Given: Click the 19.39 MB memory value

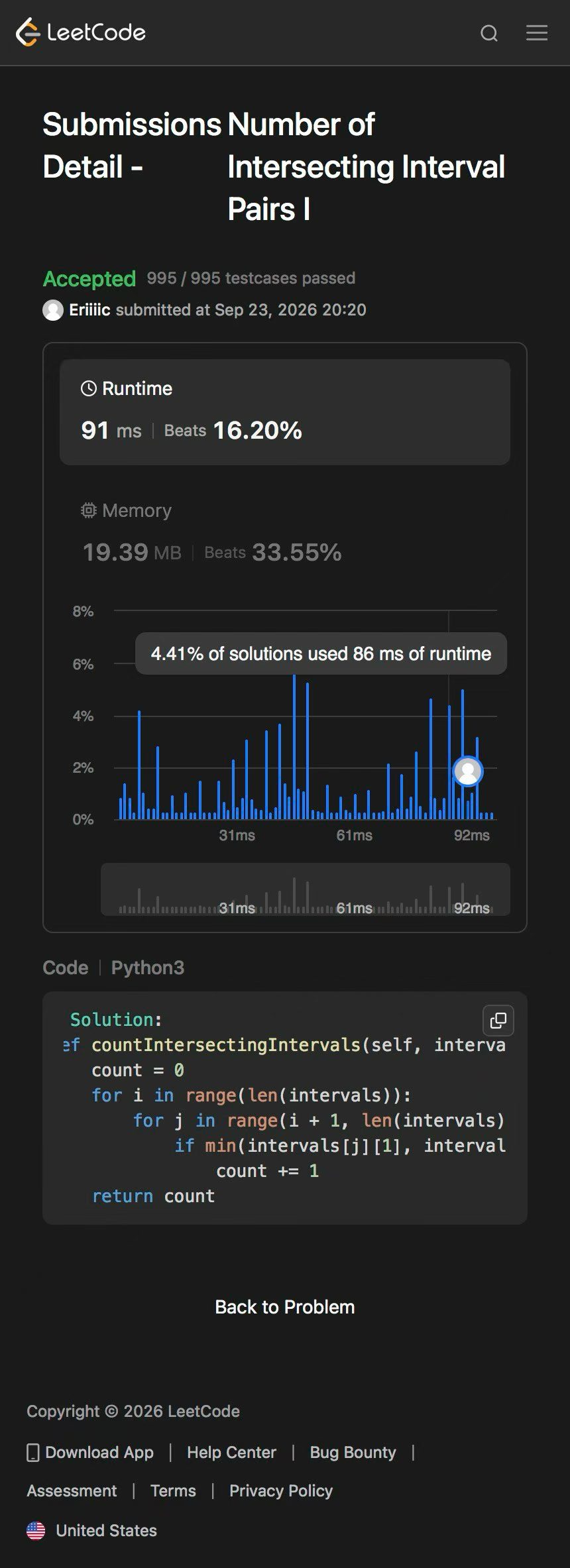Looking at the screenshot, I should (132, 552).
